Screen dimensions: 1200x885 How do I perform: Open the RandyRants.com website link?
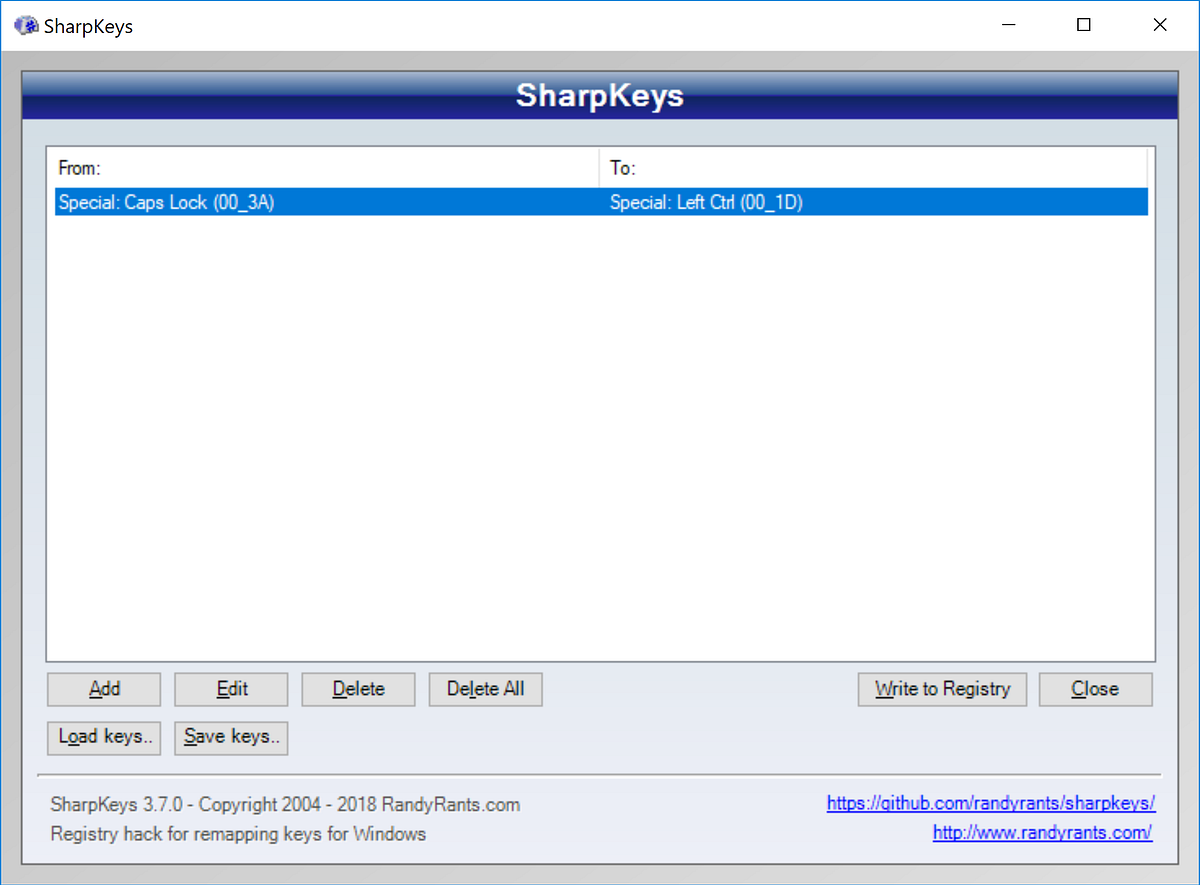pos(1042,832)
